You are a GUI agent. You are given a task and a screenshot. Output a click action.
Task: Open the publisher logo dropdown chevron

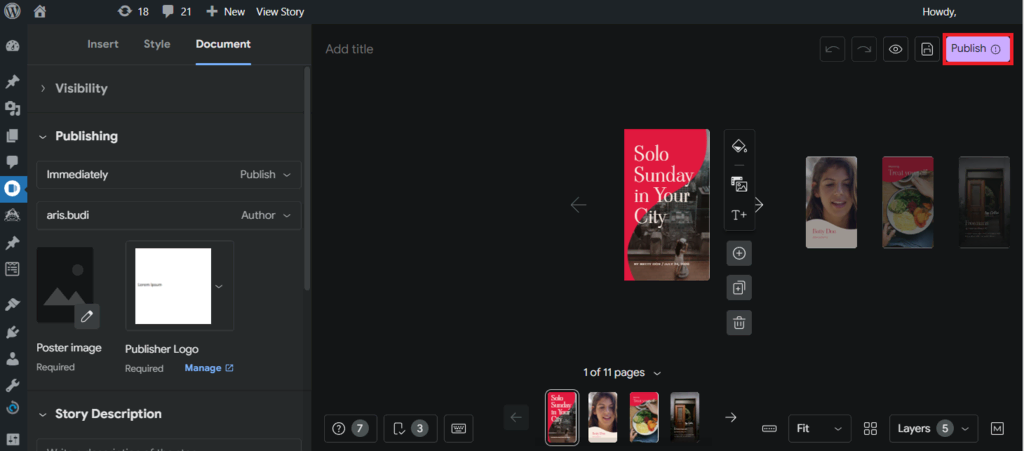click(219, 286)
